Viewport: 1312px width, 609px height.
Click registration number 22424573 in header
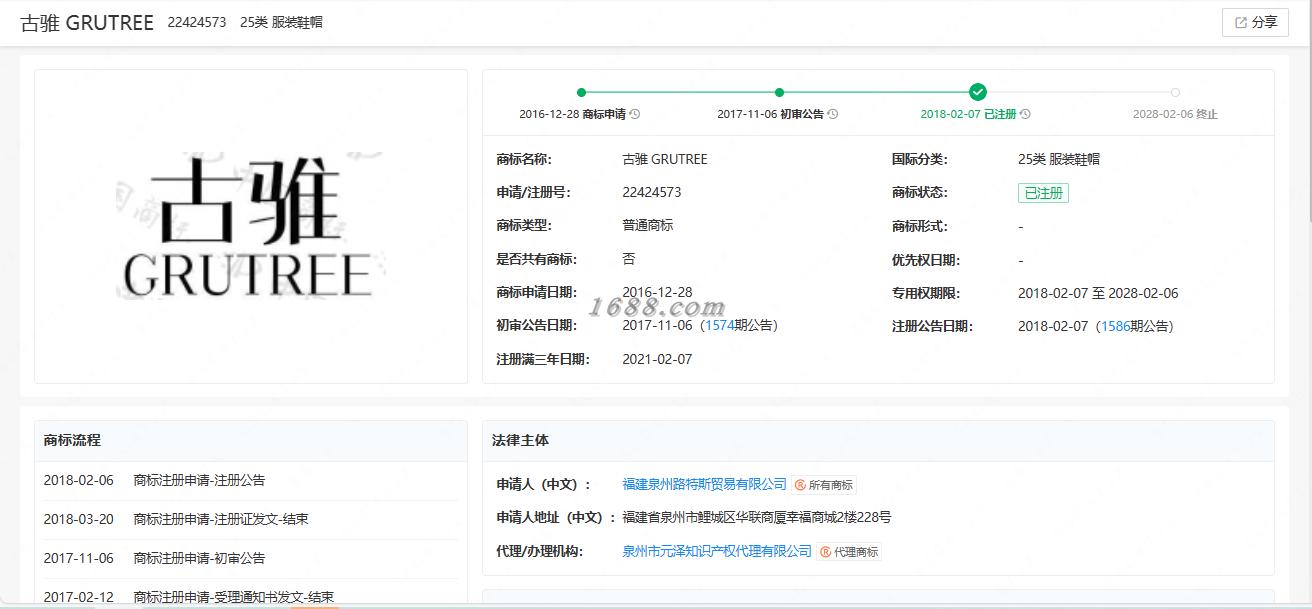196,22
